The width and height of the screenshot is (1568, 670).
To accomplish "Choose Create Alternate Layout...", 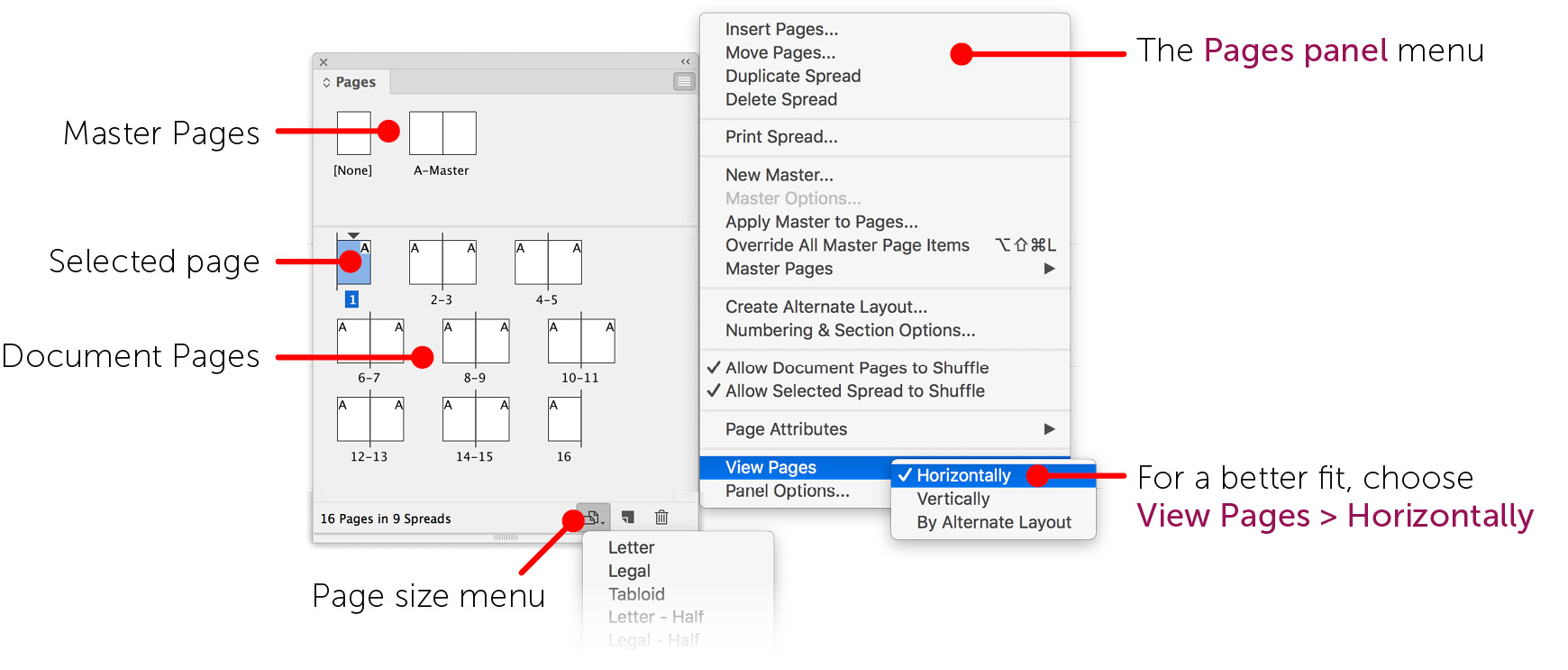I will [884, 307].
